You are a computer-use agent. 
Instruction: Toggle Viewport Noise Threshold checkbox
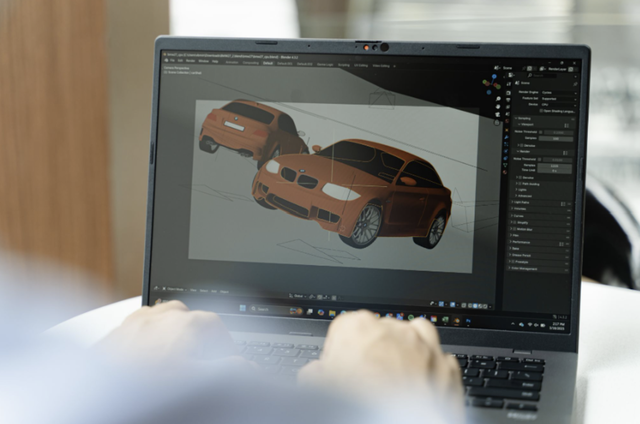pyautogui.click(x=541, y=132)
